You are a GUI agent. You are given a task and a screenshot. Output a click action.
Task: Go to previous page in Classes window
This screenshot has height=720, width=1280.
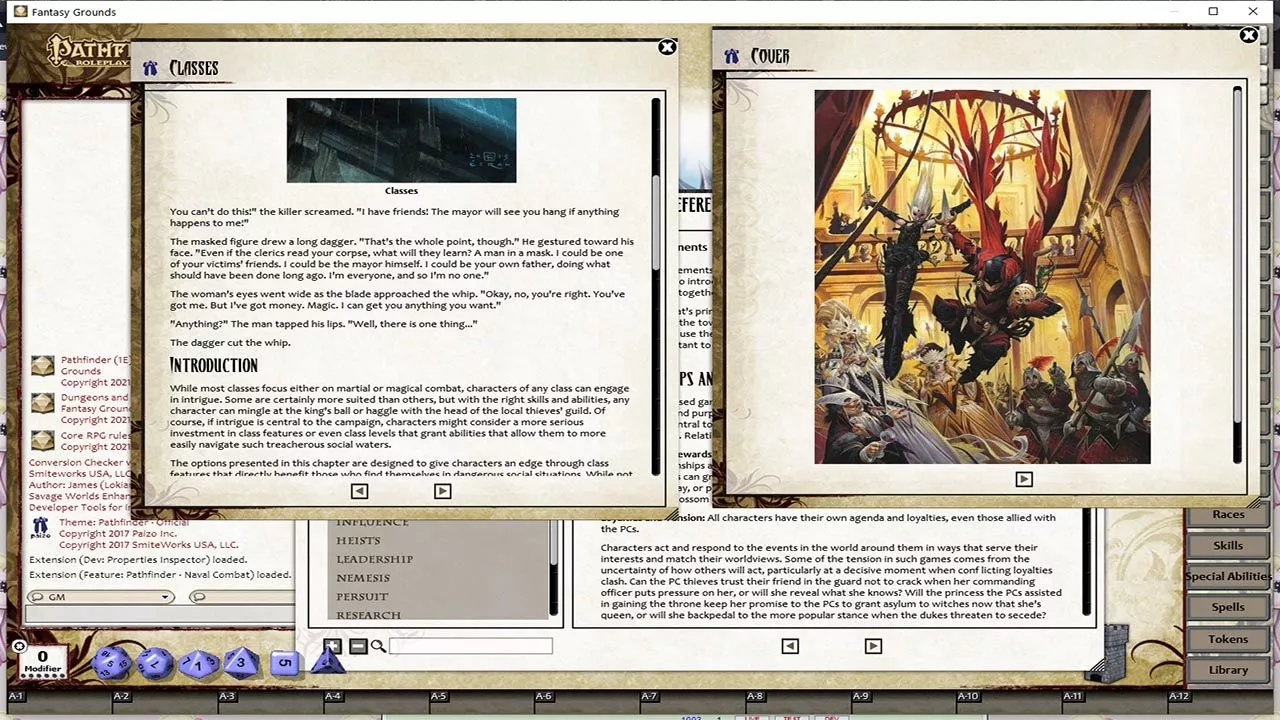click(359, 491)
